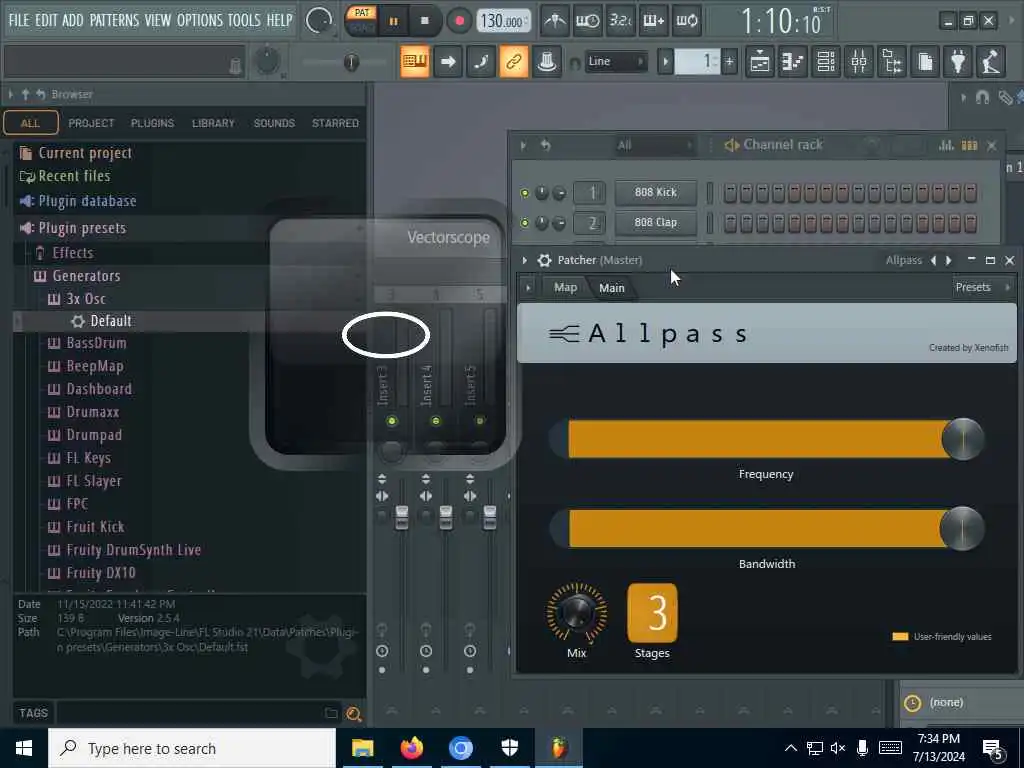Viewport: 1024px width, 768px height.
Task: Open the Patcher Presets dropdown
Action: [982, 287]
